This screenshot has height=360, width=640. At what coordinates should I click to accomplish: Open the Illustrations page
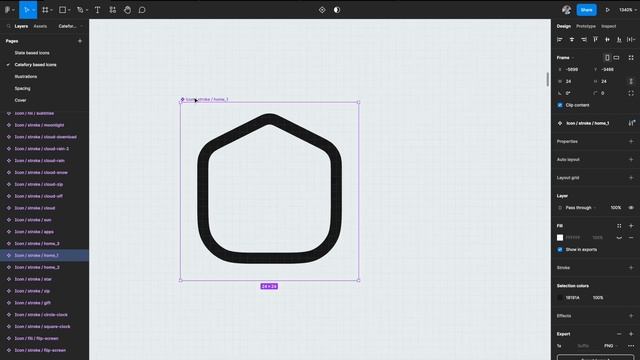(x=26, y=76)
